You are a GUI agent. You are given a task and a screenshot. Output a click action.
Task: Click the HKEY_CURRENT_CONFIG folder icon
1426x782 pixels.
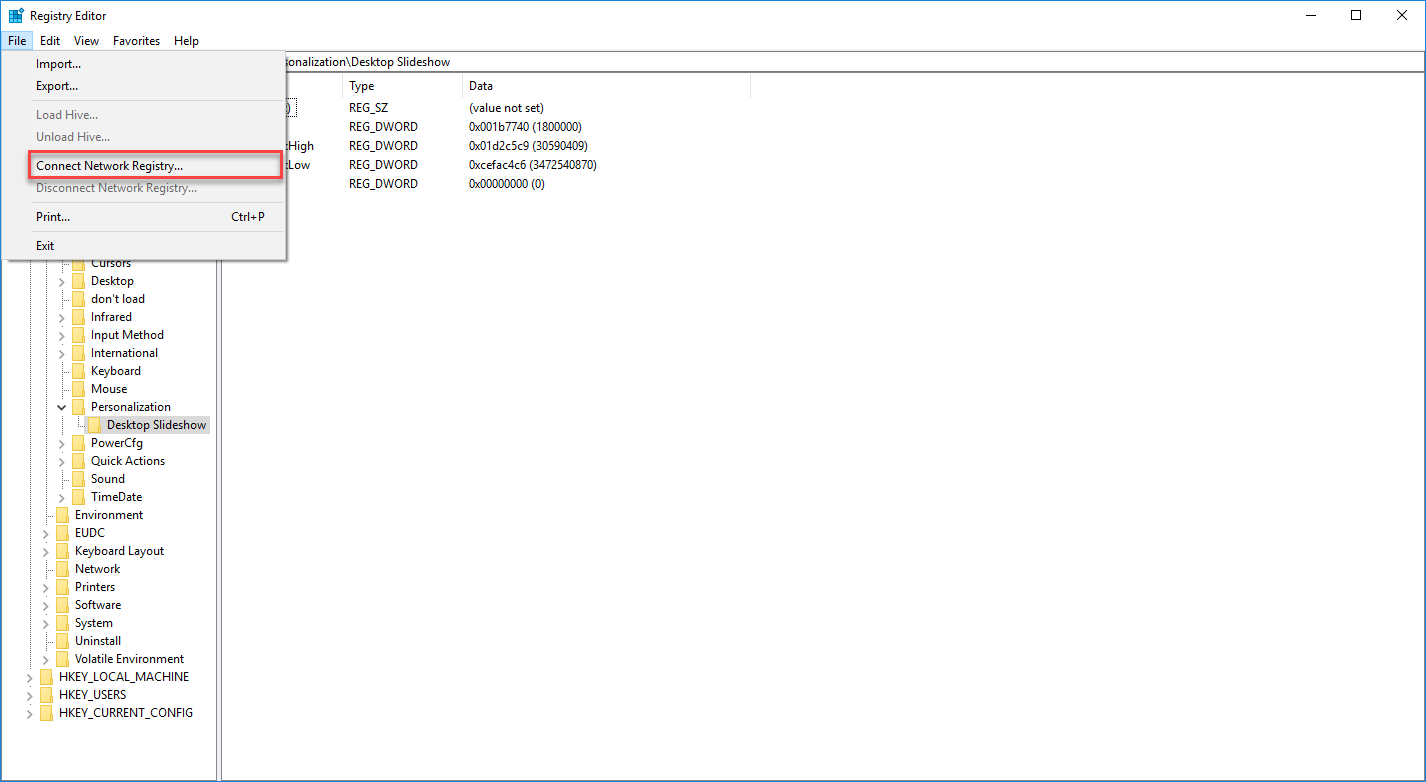[x=47, y=713]
